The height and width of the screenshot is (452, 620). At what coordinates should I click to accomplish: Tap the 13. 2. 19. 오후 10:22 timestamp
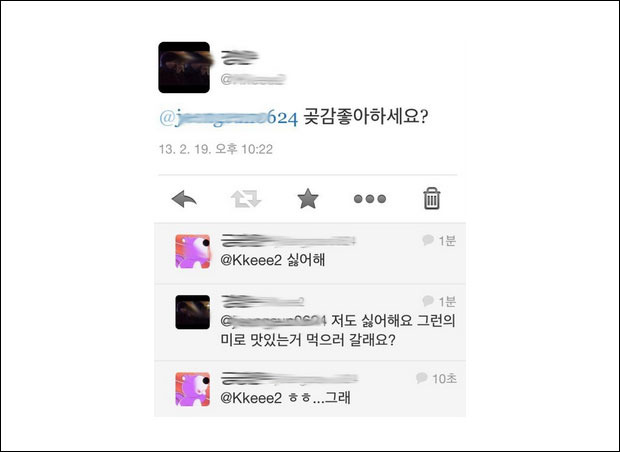coord(216,149)
